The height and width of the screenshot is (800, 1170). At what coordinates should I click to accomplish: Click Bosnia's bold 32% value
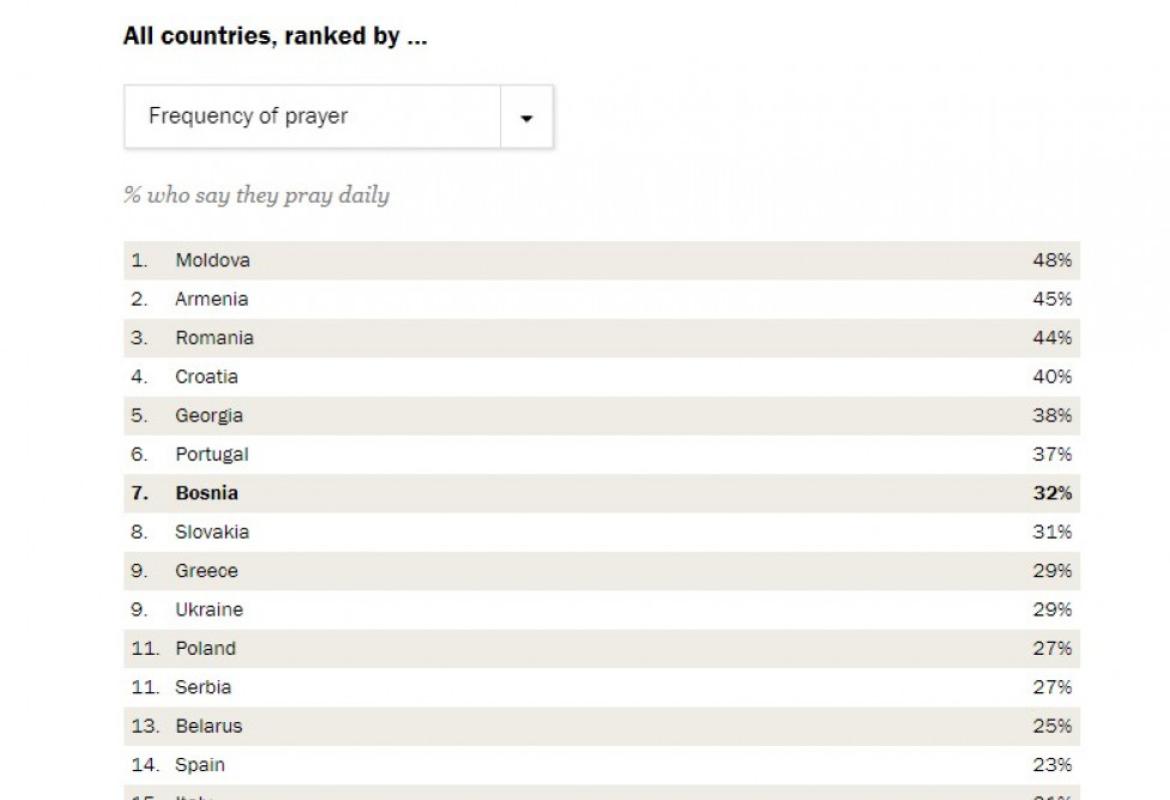(x=1052, y=493)
